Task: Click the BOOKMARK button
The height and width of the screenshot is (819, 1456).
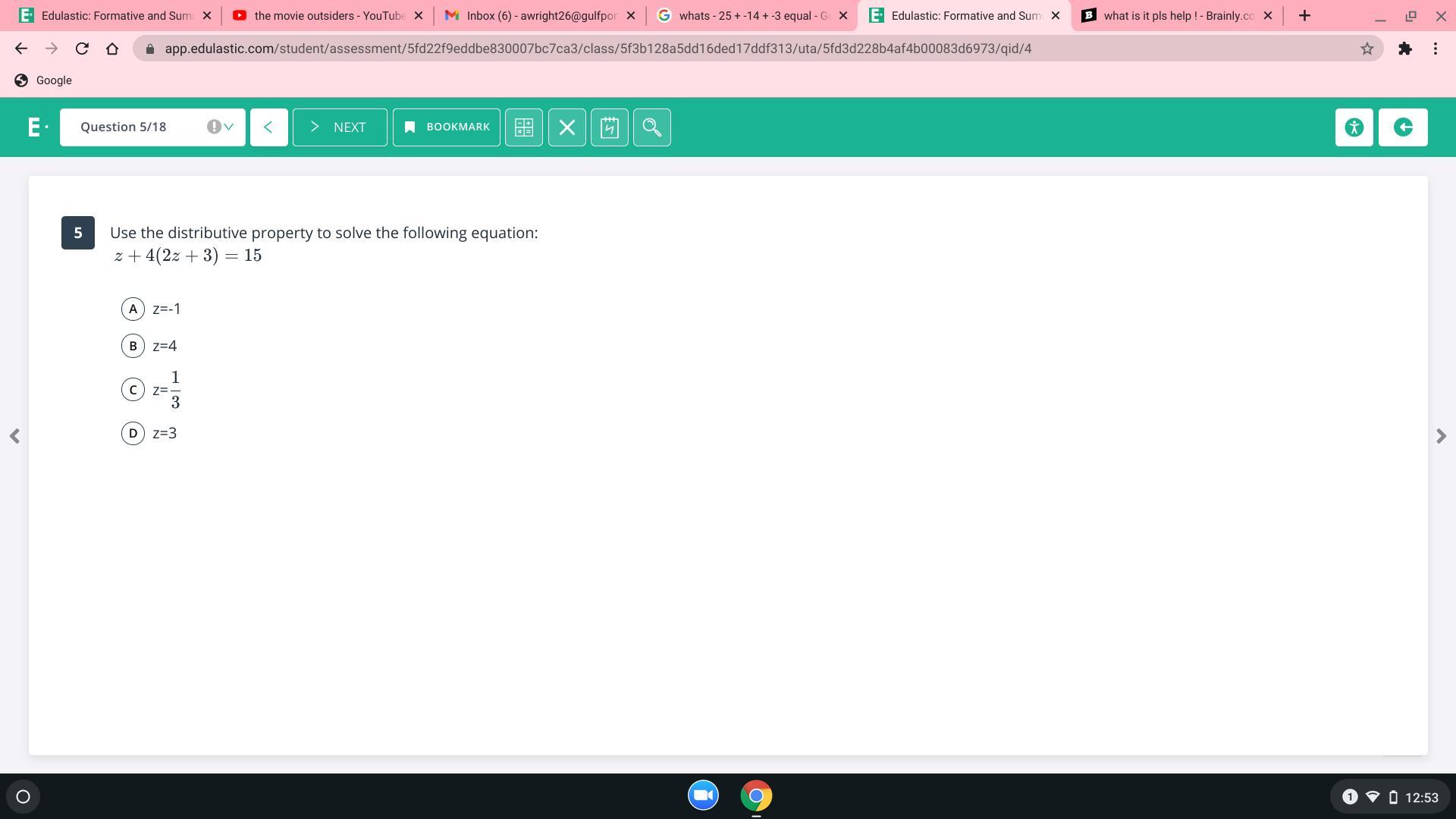Action: click(446, 127)
